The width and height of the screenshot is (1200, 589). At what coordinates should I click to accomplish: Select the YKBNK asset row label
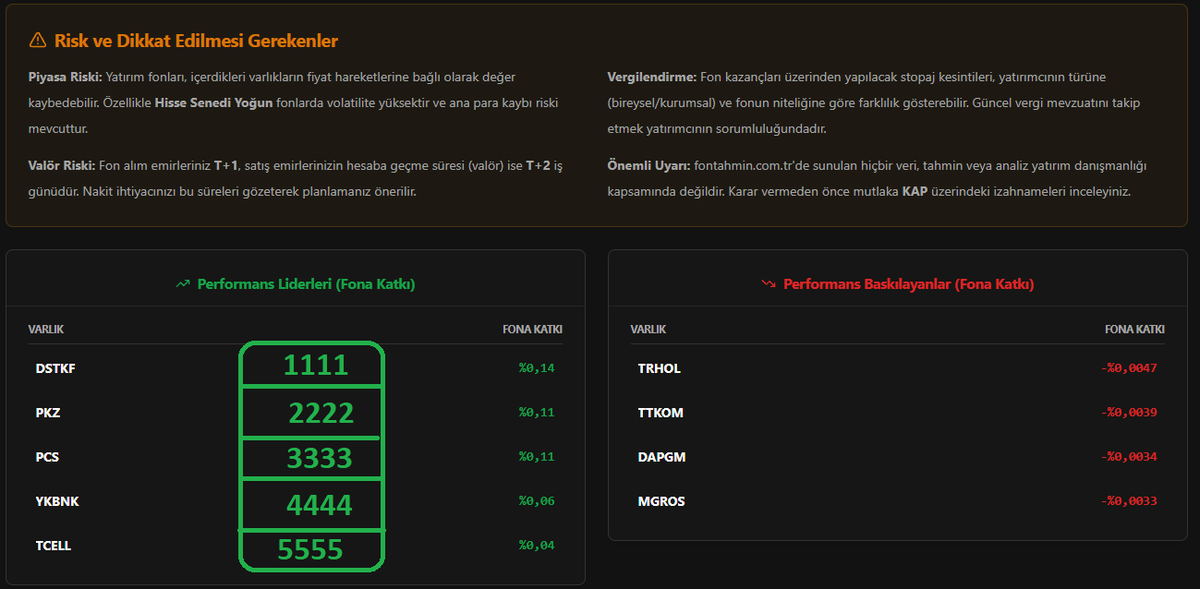[x=57, y=501]
